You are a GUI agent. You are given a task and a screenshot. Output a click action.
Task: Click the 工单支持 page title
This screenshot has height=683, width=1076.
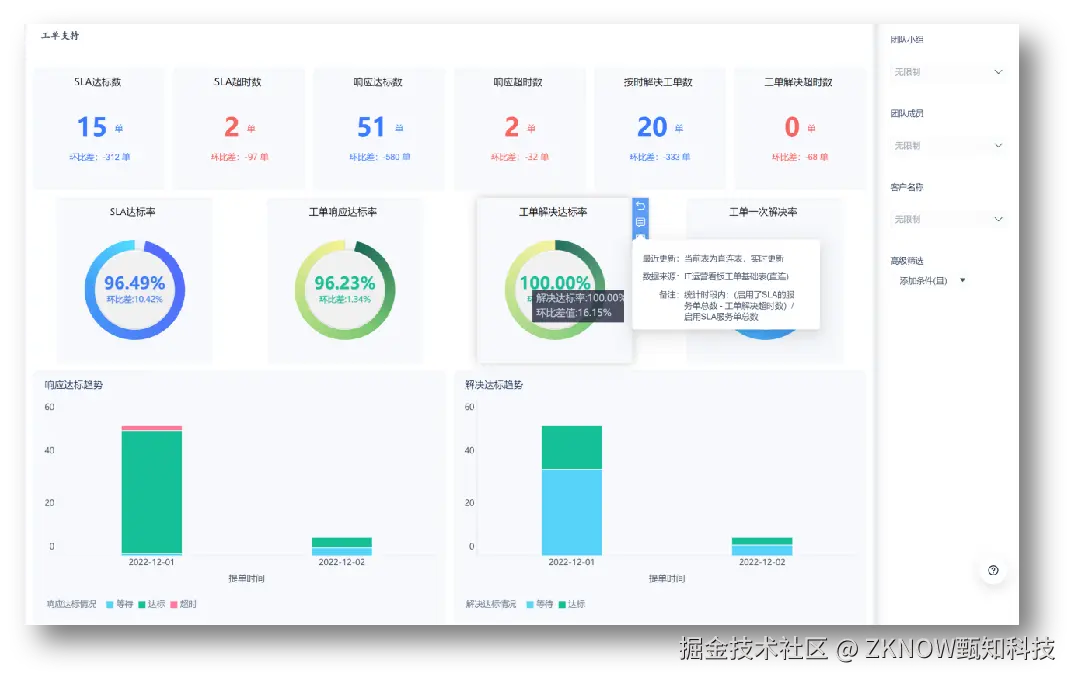point(60,36)
